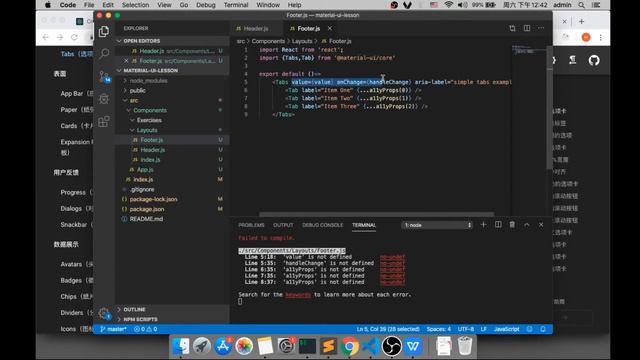
Task: Open the Selection menu in menu bar
Action: point(136,5)
